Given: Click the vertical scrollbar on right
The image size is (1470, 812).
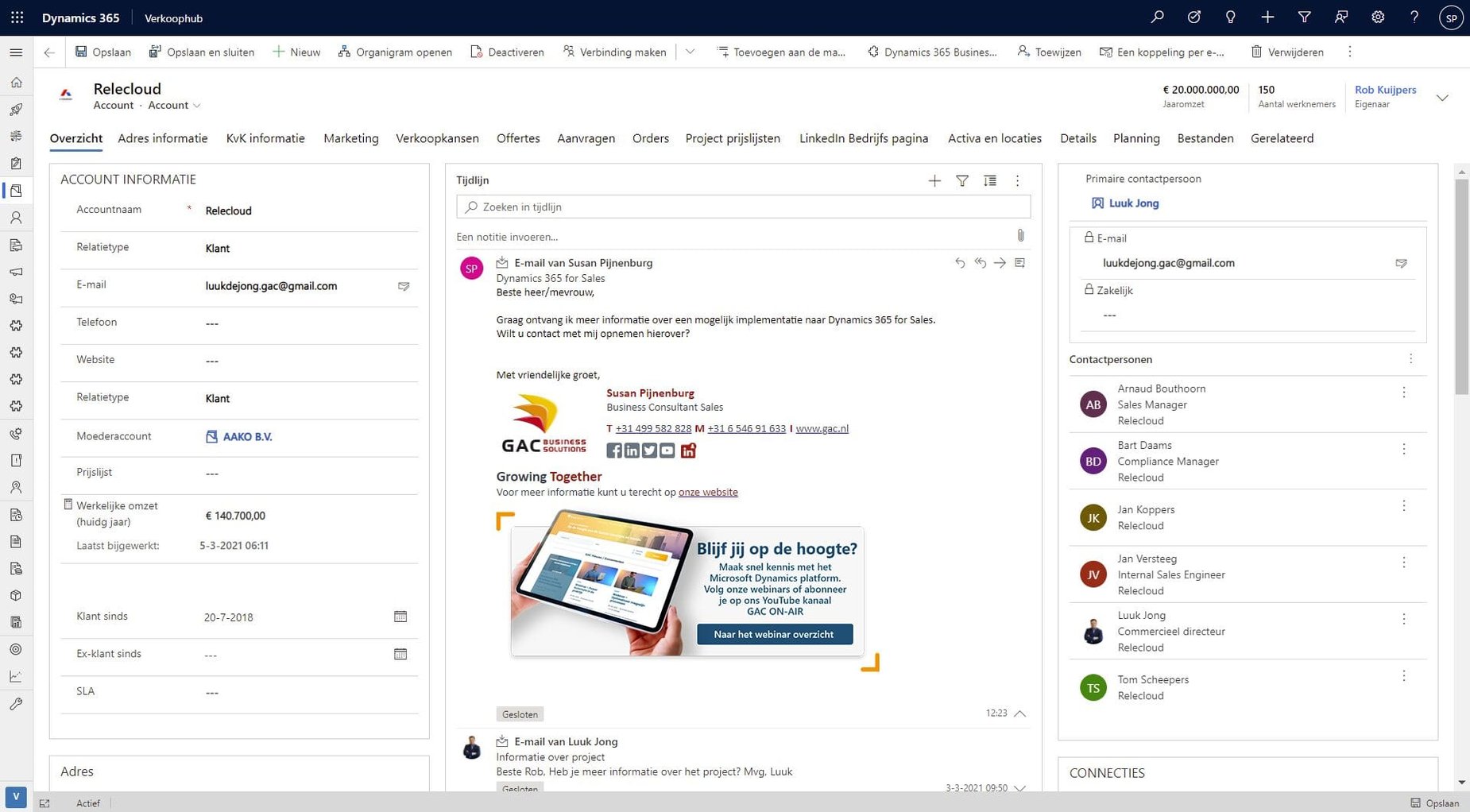Looking at the screenshot, I should click(x=1461, y=286).
